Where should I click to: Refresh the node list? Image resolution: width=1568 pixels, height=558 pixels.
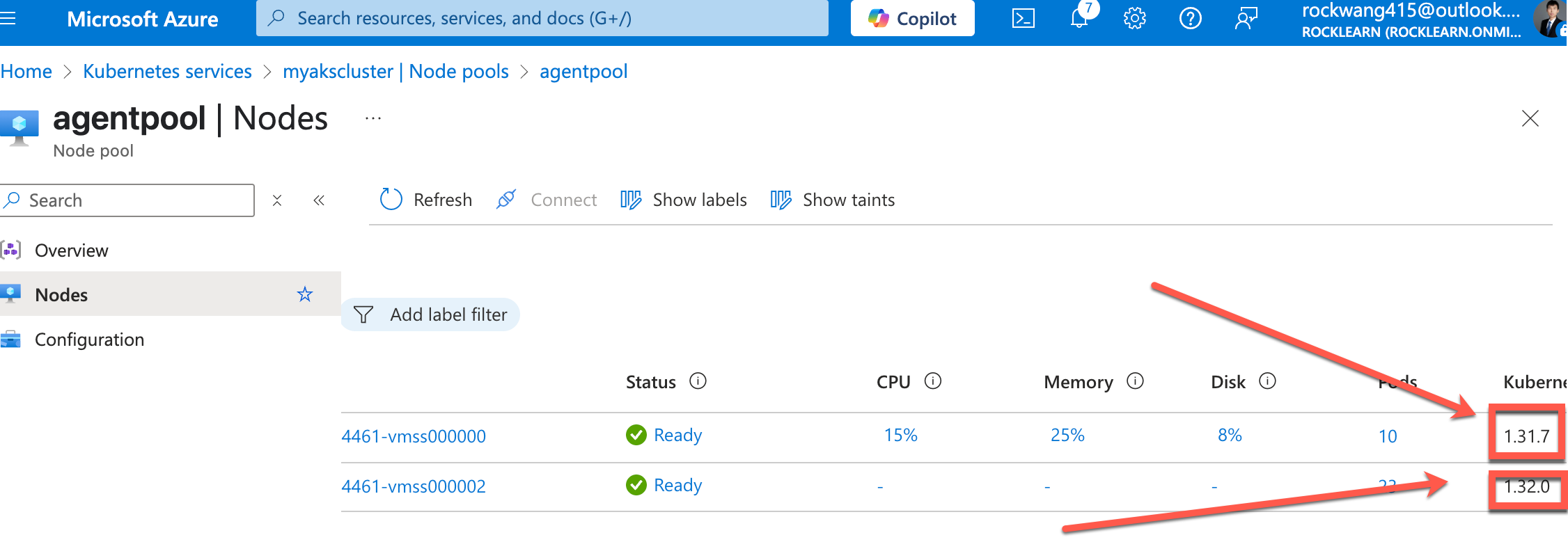coord(426,200)
